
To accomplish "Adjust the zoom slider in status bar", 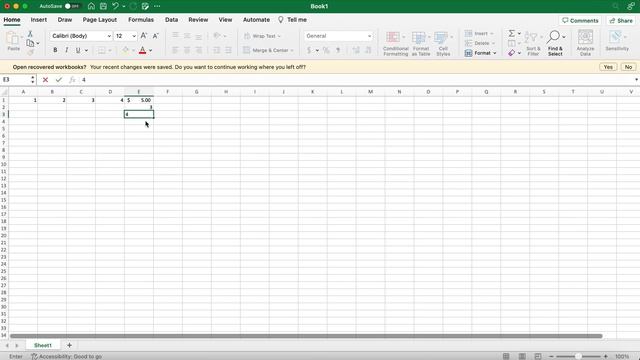I will click(578, 356).
